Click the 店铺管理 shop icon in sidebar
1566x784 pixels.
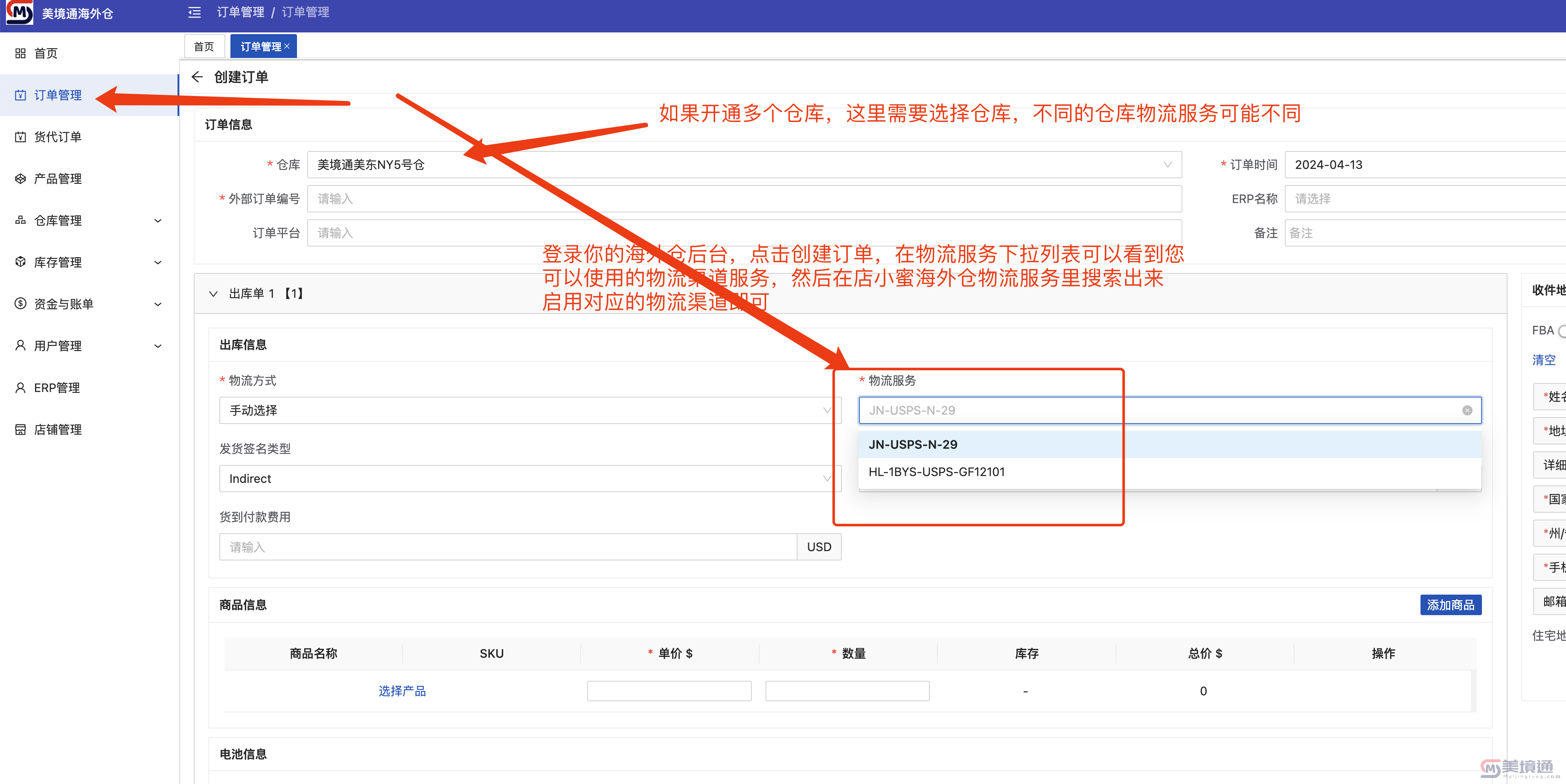click(20, 430)
